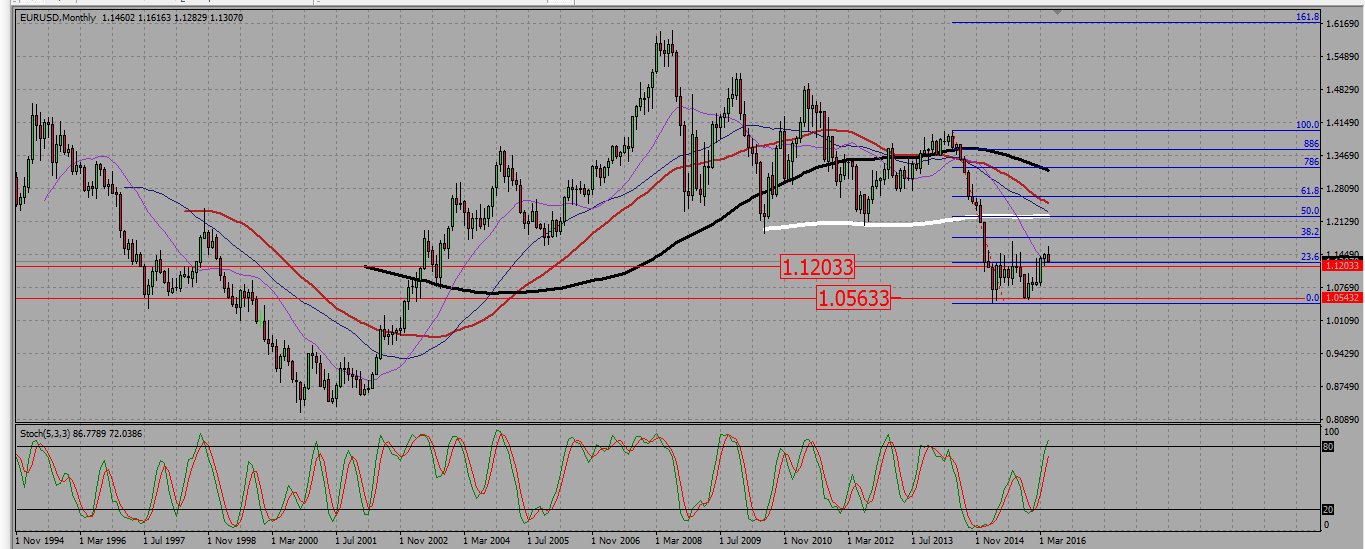The width and height of the screenshot is (1365, 549).
Task: Select the red 1.05633 price box
Action: (x=853, y=298)
